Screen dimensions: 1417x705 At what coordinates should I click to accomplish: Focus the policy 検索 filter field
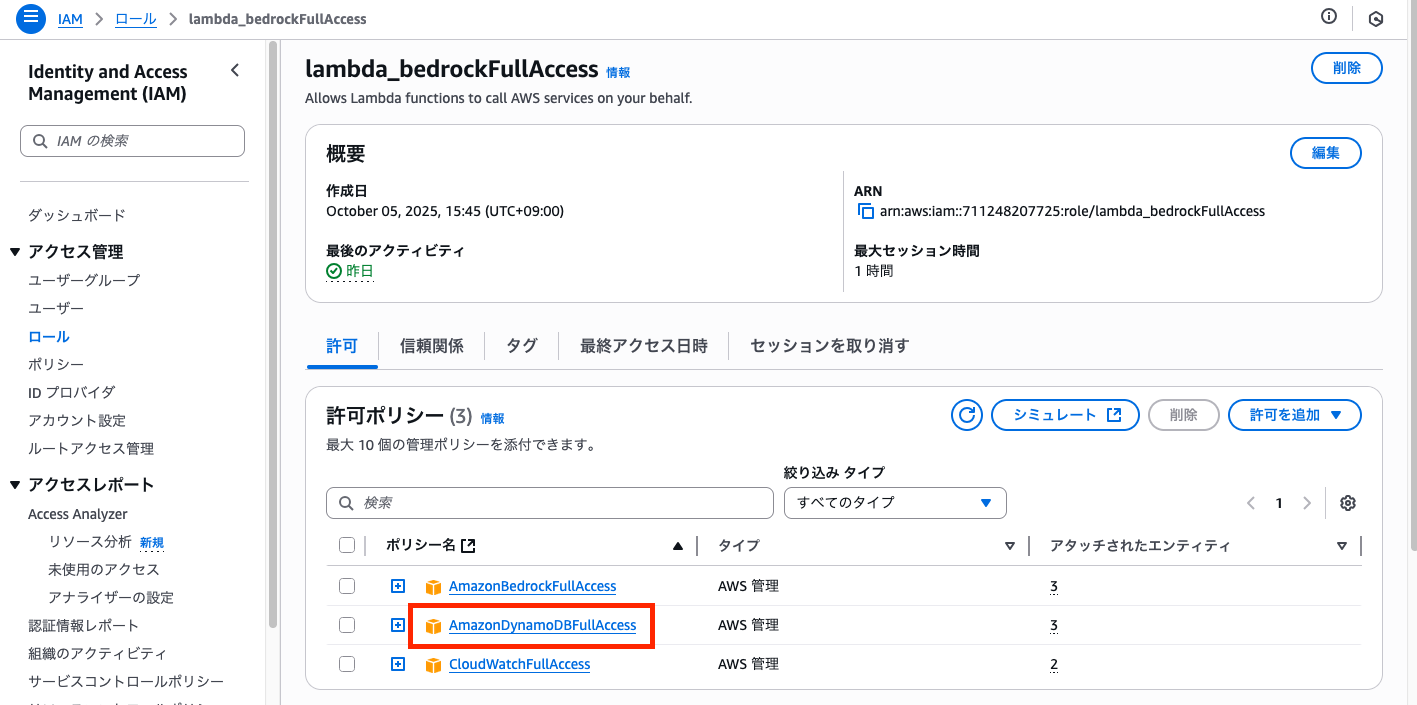[x=550, y=502]
